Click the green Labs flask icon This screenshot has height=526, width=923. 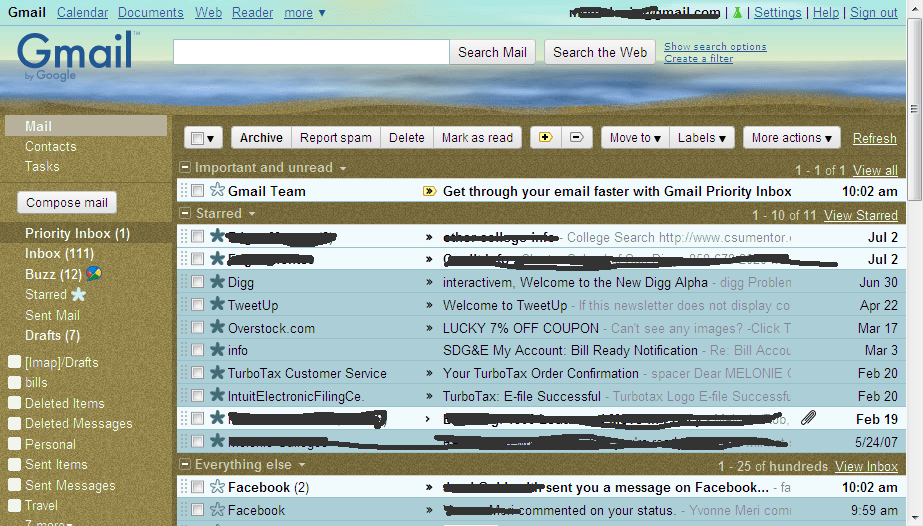coord(737,13)
